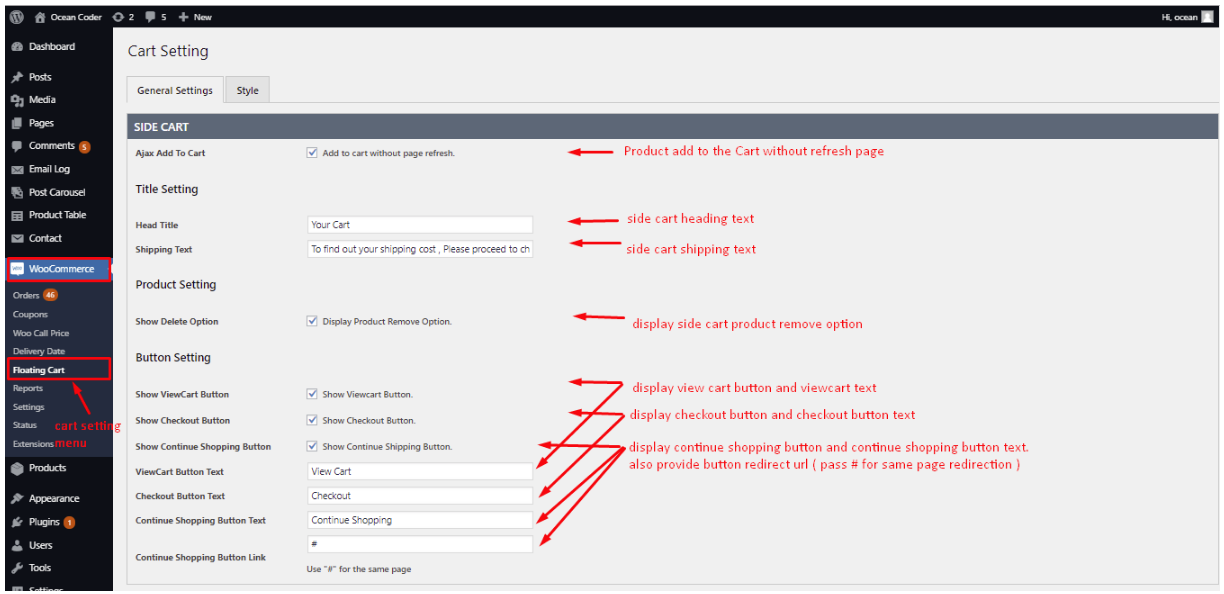Click the Shipping Text input field
The height and width of the screenshot is (594, 1224).
tap(420, 249)
